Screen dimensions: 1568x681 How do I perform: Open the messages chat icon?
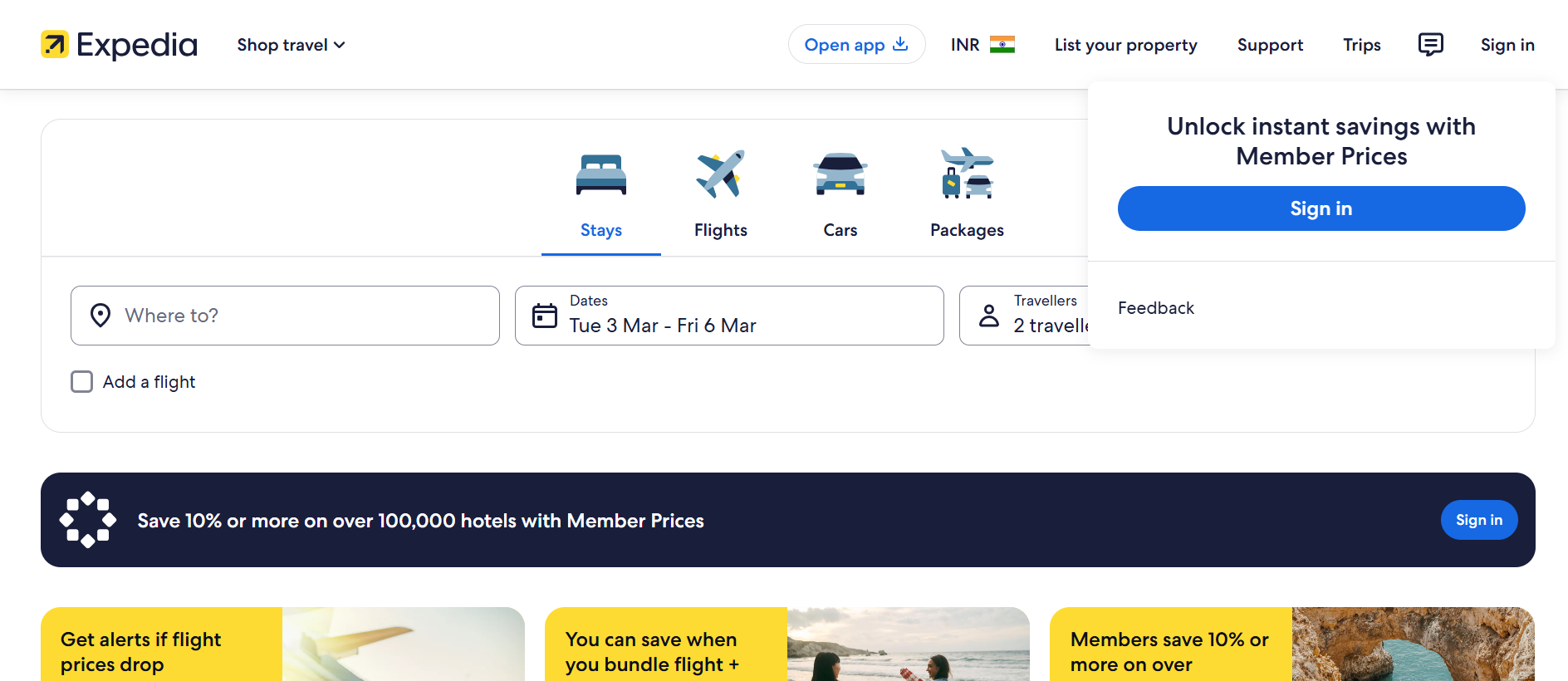click(1430, 45)
